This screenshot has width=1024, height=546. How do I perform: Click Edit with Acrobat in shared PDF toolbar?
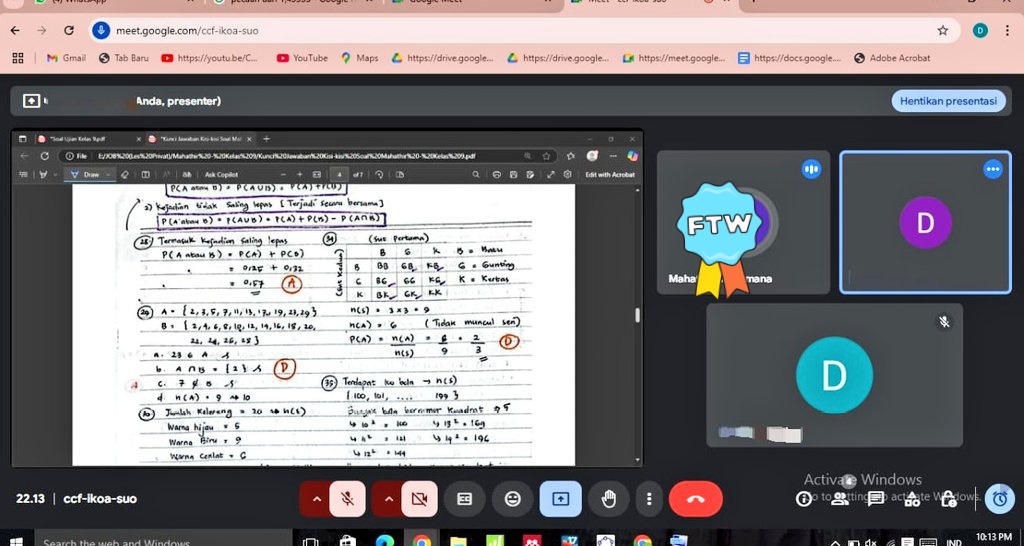coord(610,175)
